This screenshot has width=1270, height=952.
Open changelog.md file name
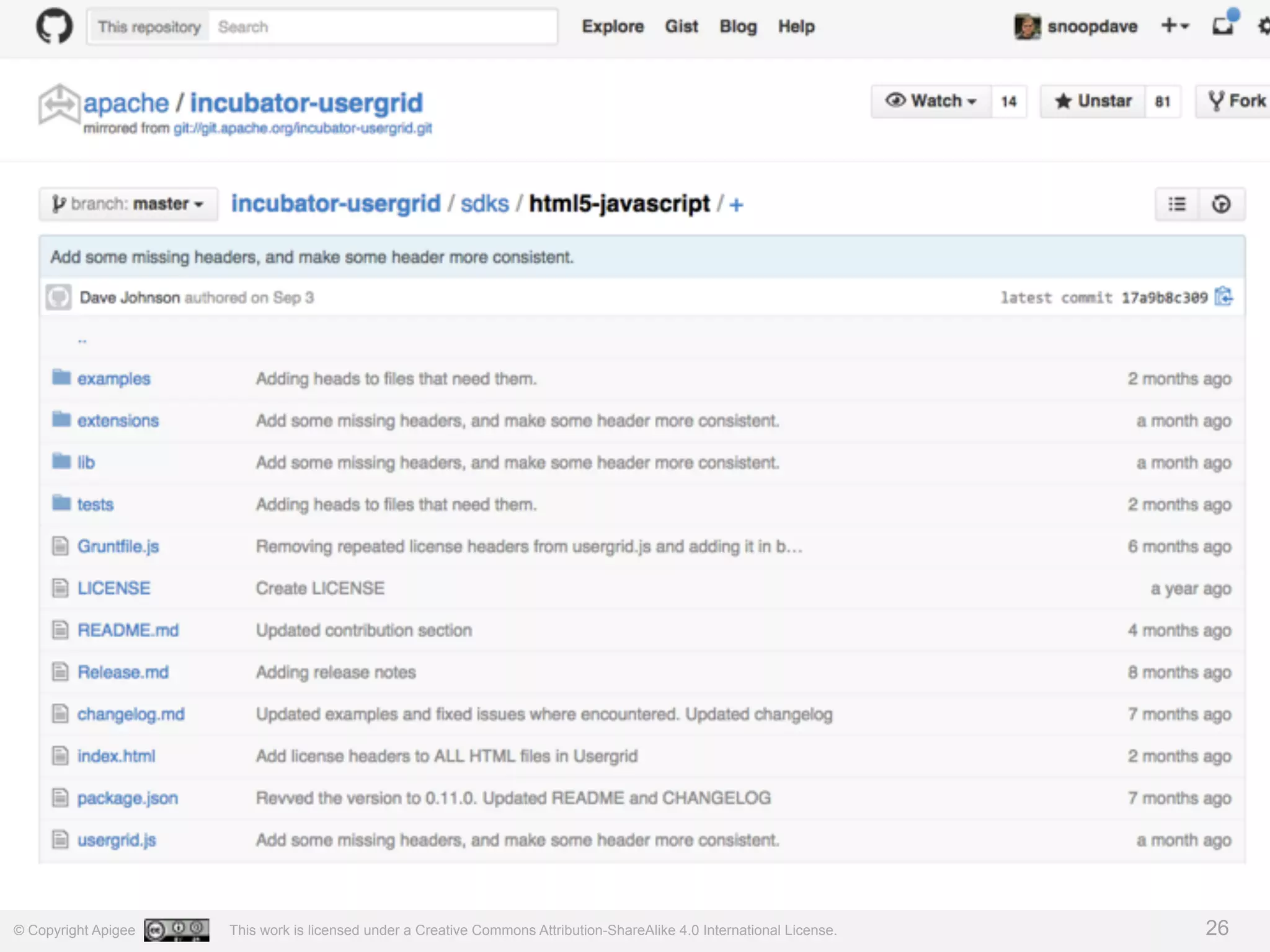point(131,714)
